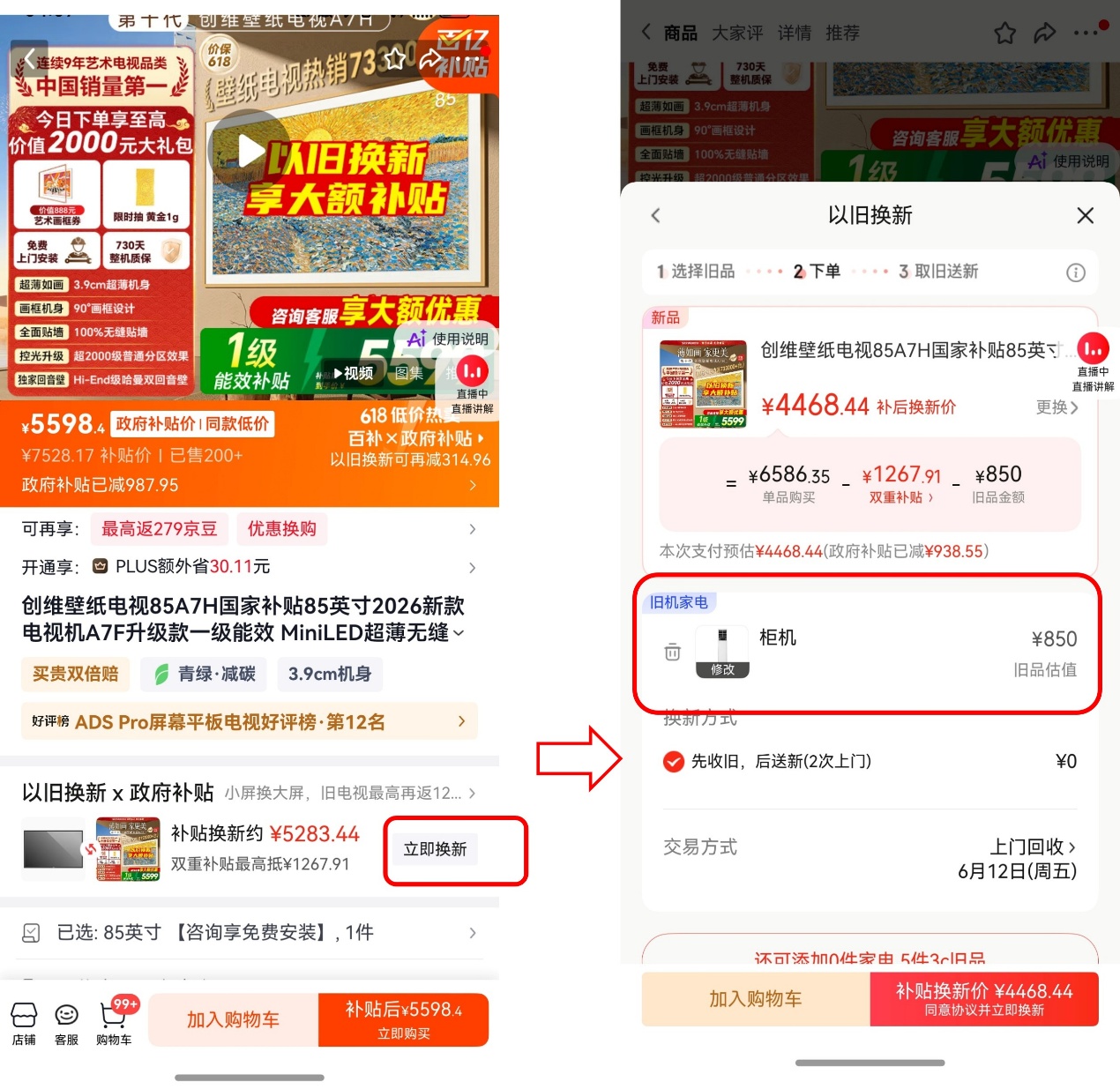
Task: Open the 购物车 cart icon with 99+ badge
Action: [115, 1023]
